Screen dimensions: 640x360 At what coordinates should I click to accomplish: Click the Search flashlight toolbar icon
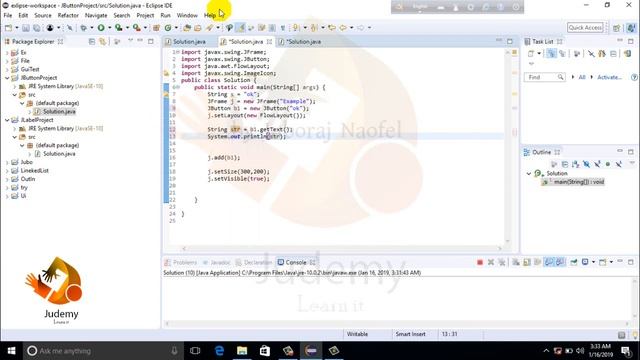pyautogui.click(x=209, y=28)
